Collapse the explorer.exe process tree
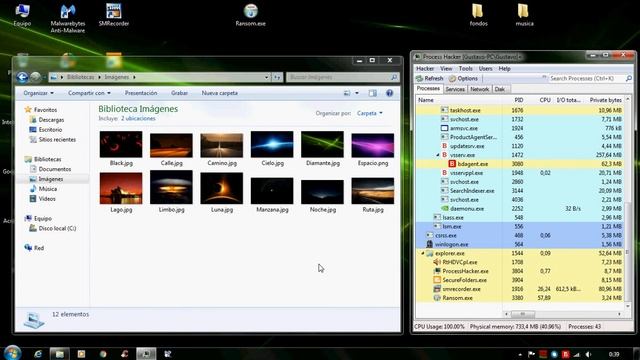The image size is (640, 360). coord(423,253)
